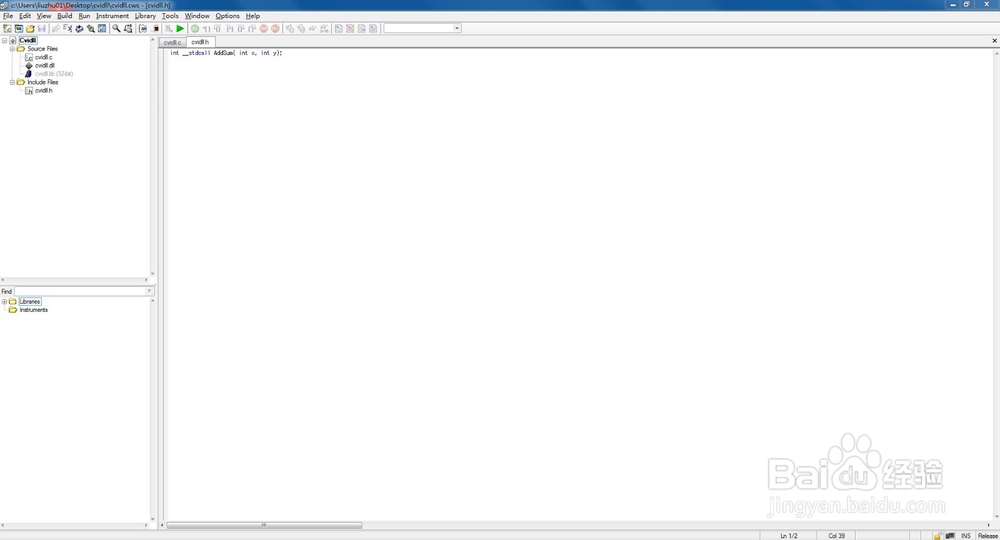Screen dimensions: 1000x540
Task: Select cvidll.c in the Source Files
Action: 44,57
